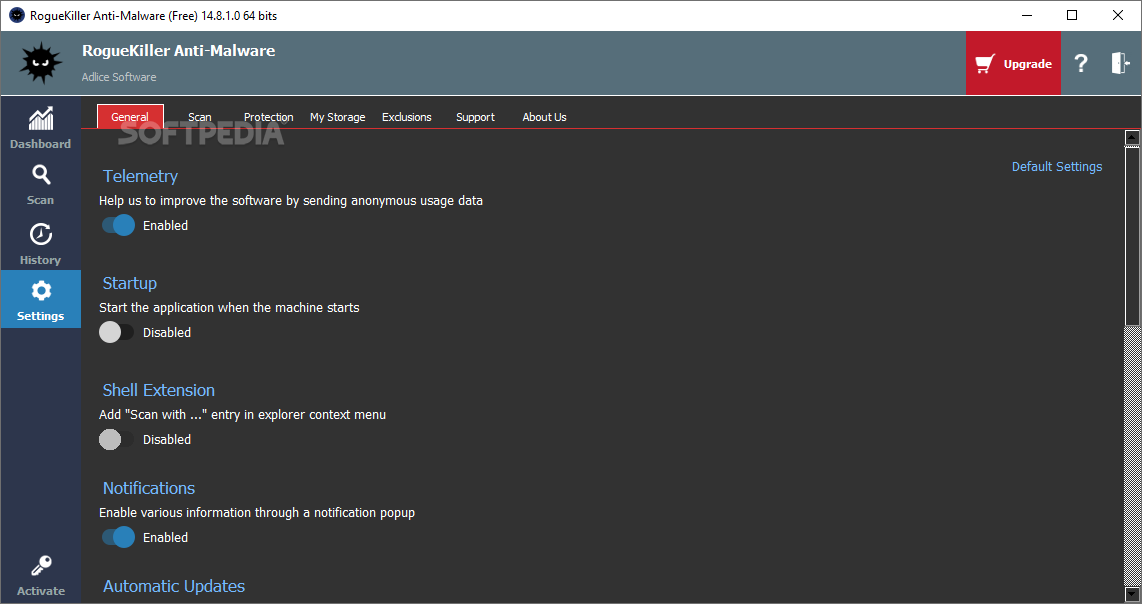Screen dimensions: 1142x604
Task: Disable the Notifications toggle
Action: [x=118, y=537]
